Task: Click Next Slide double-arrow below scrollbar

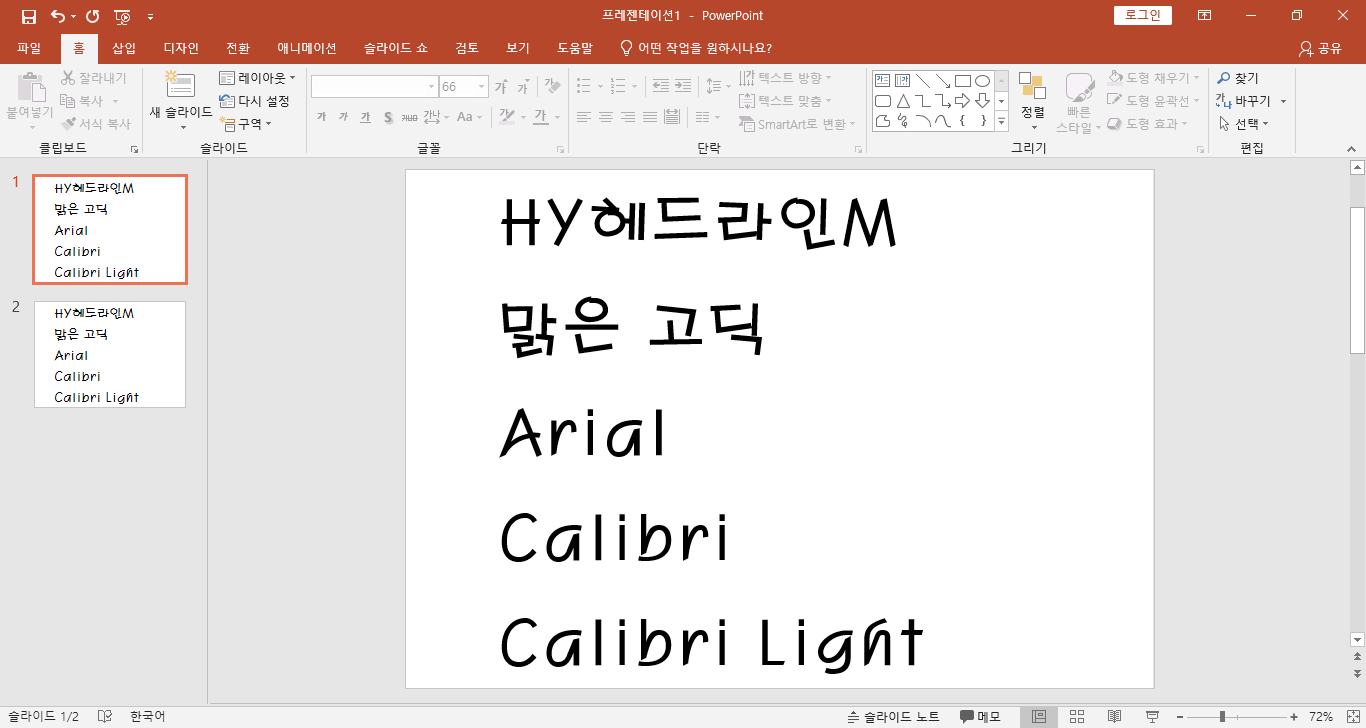Action: pos(1357,673)
